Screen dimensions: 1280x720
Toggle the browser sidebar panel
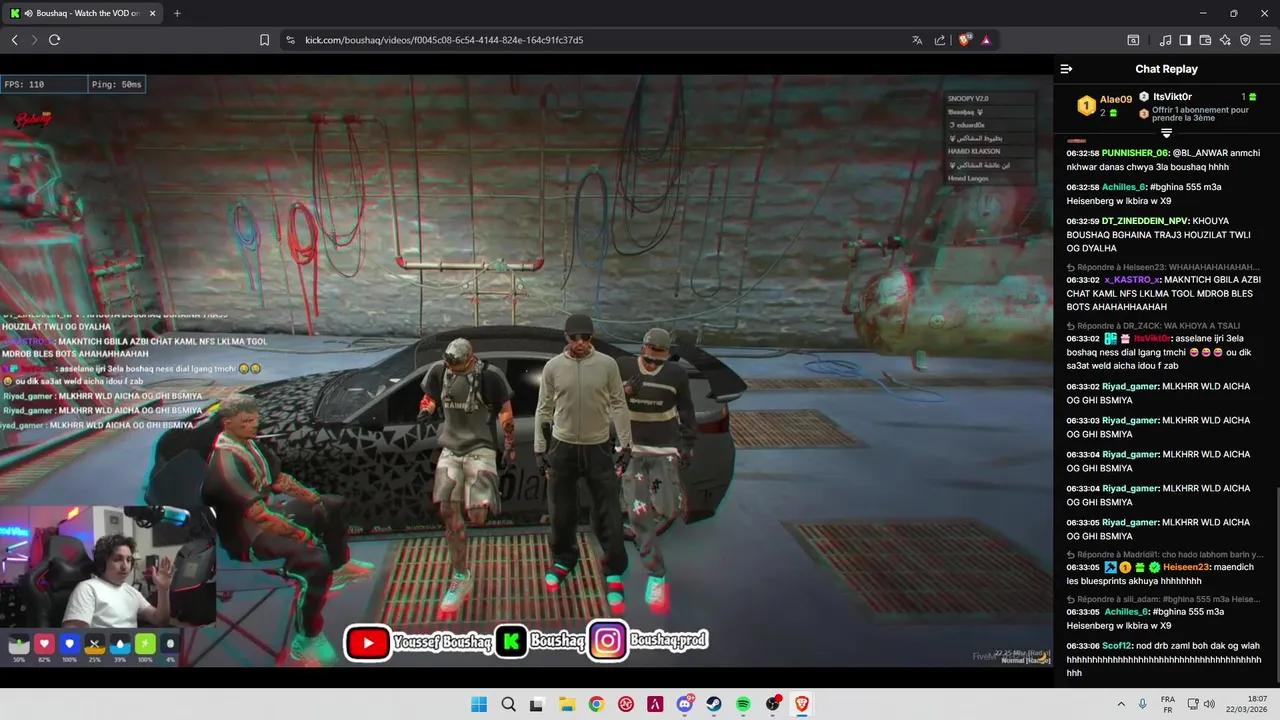click(x=1185, y=40)
